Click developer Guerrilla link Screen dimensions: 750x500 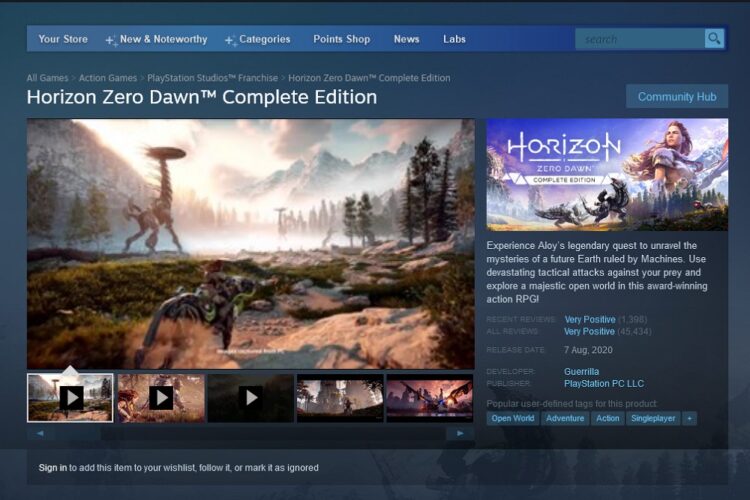pos(581,372)
